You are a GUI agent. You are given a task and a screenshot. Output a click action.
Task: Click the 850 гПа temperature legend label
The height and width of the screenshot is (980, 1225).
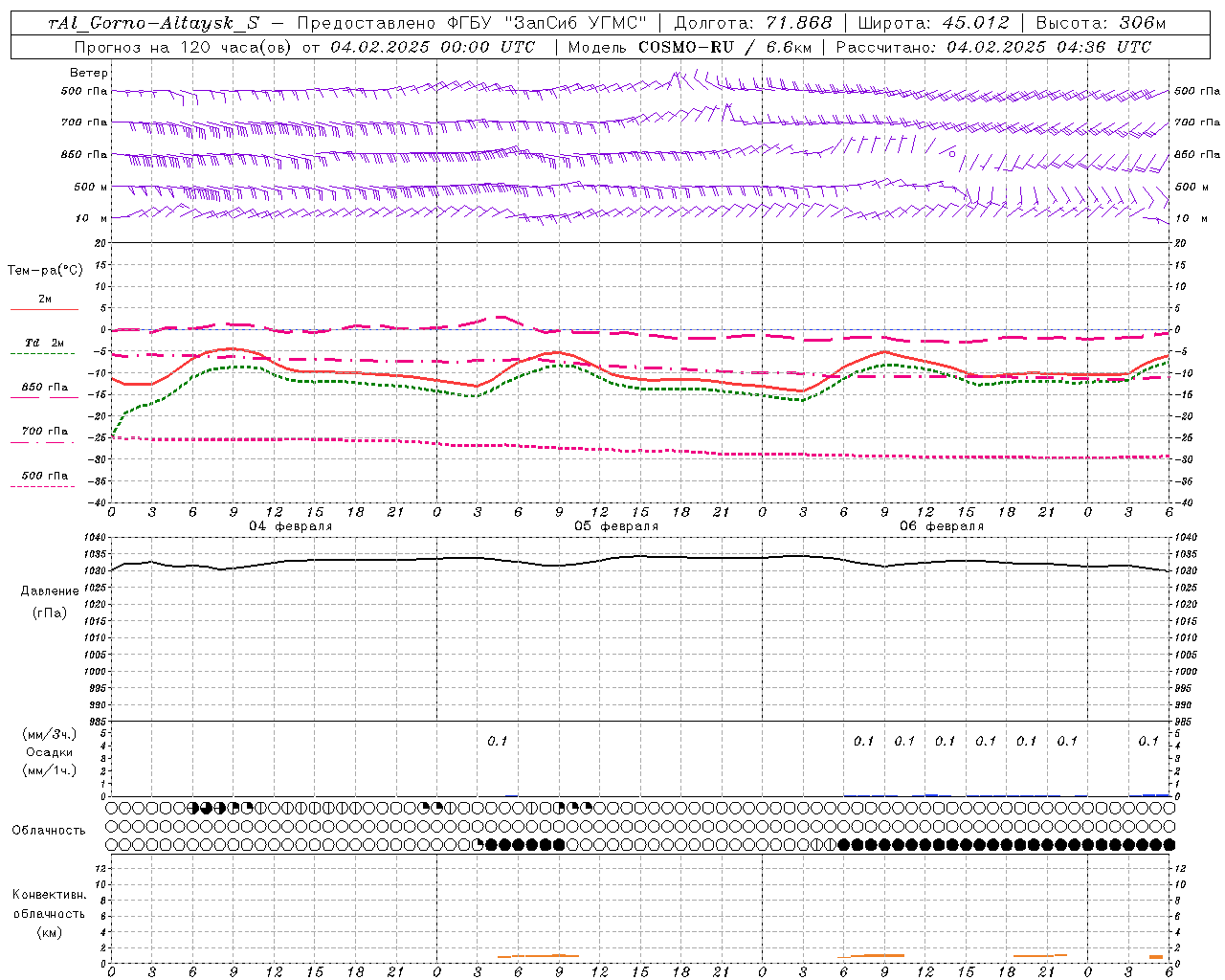[x=45, y=388]
